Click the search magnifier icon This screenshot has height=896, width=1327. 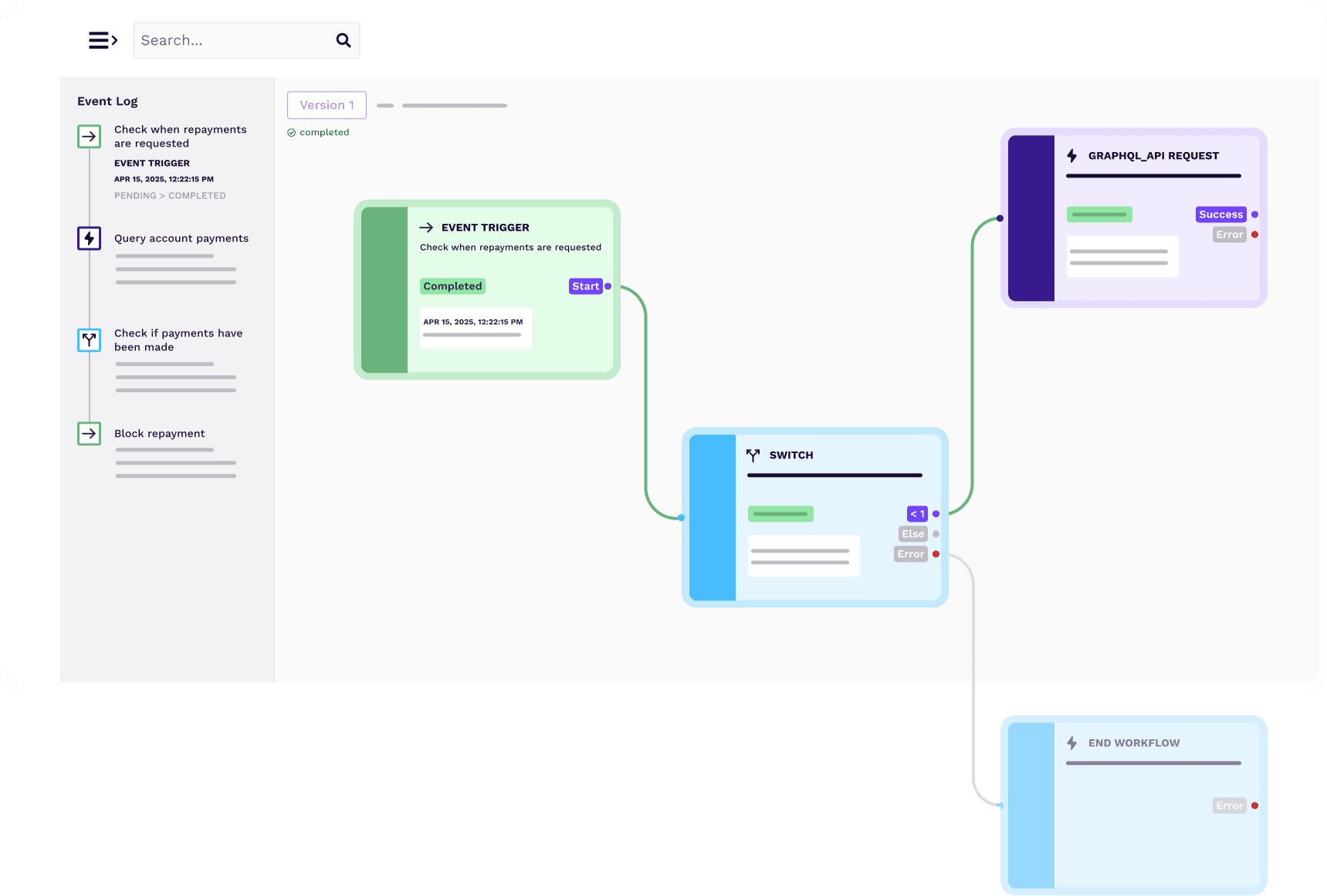coord(343,39)
